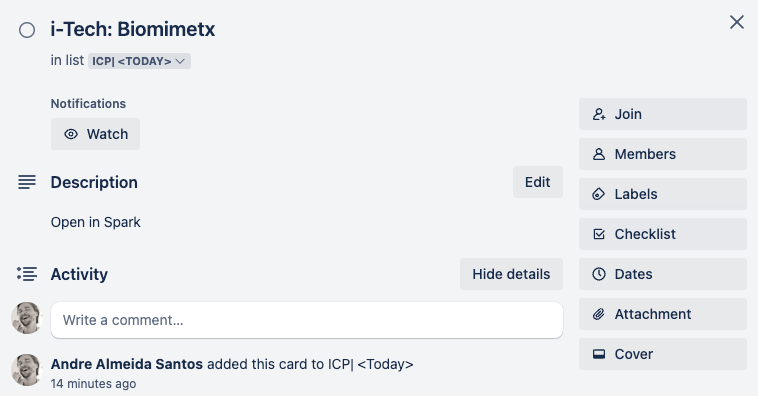This screenshot has height=396, width=758.
Task: Hide activity details
Action: tap(511, 274)
